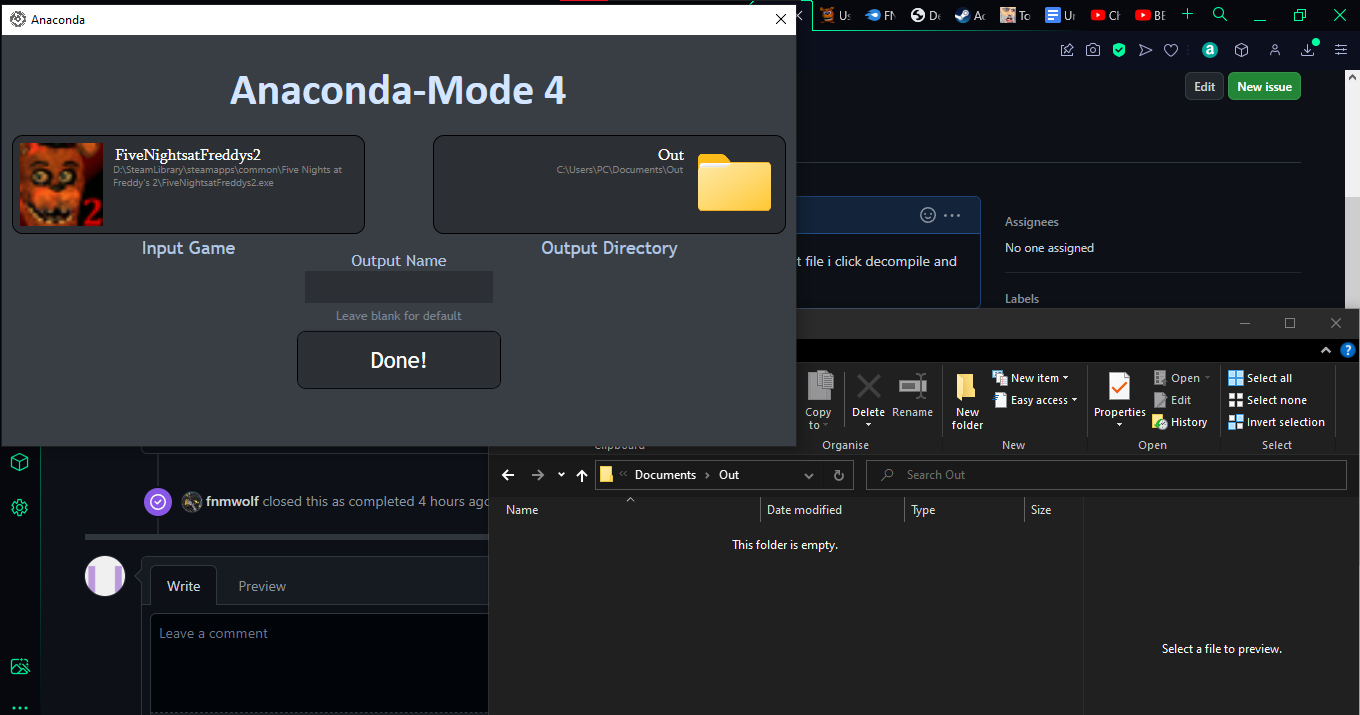This screenshot has height=715, width=1360.
Task: Open the Easy access dropdown
Action: (1036, 399)
